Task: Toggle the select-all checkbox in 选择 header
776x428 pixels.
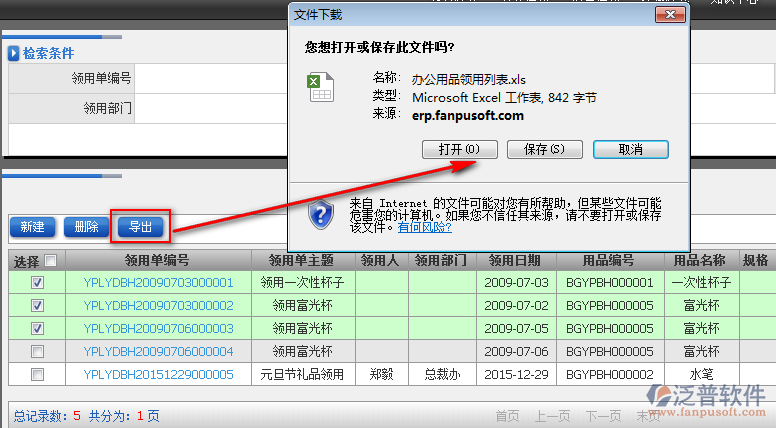Action: pyautogui.click(x=50, y=260)
